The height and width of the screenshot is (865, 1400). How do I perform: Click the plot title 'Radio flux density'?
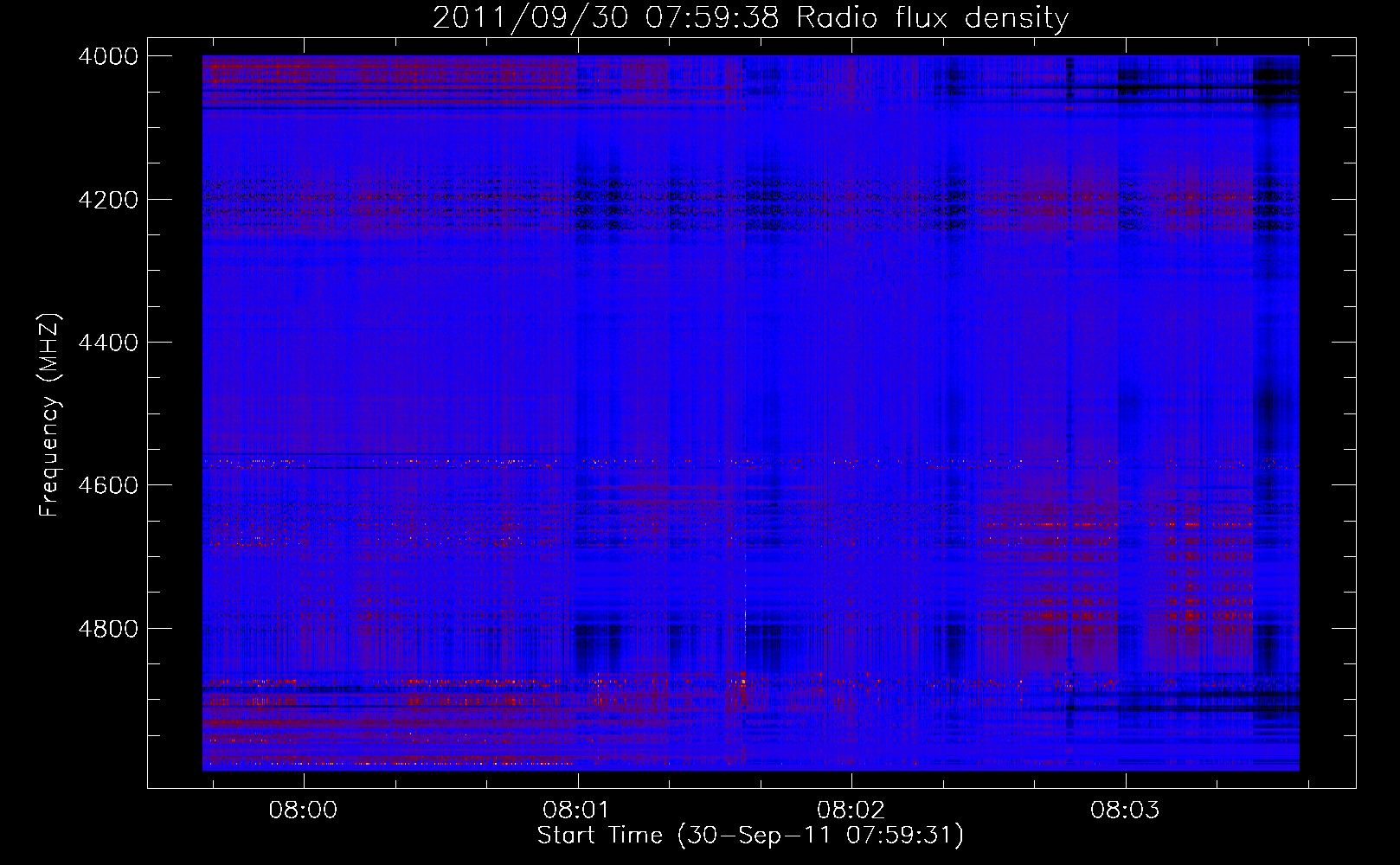click(x=932, y=18)
